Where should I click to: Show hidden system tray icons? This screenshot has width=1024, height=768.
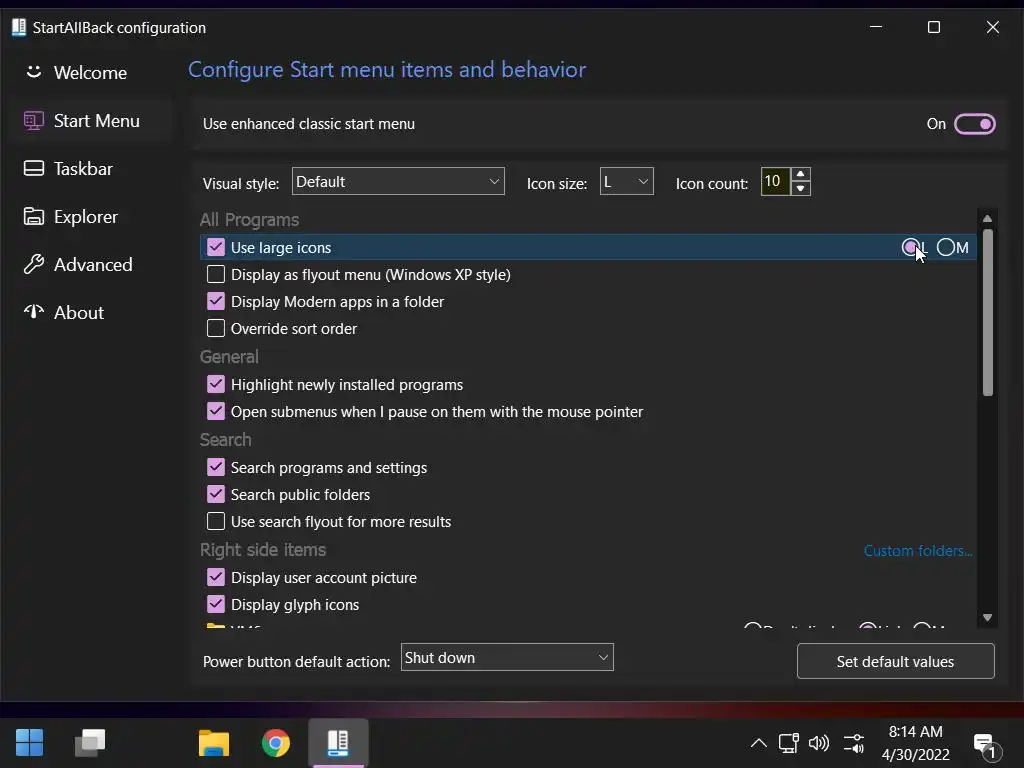pos(758,743)
